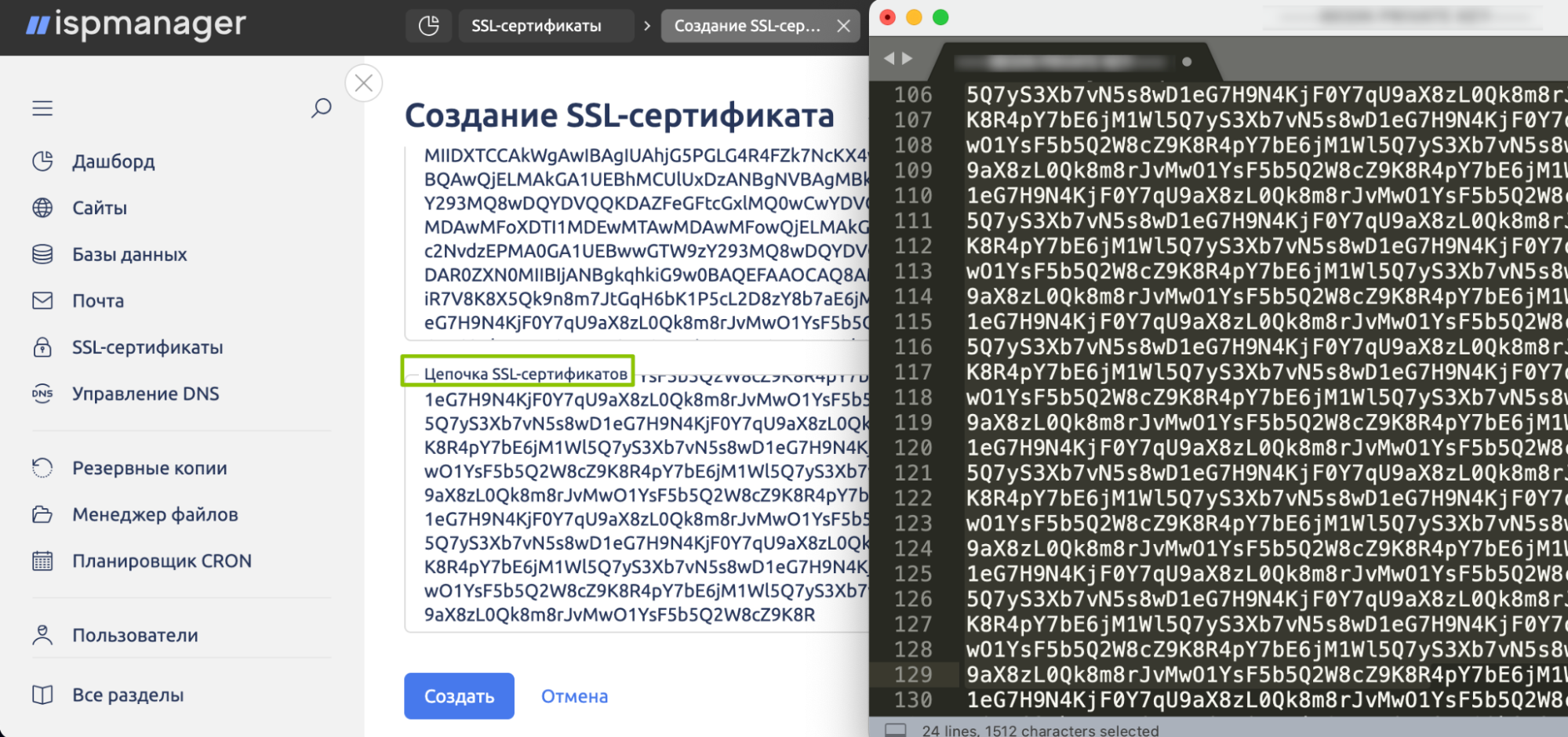The height and width of the screenshot is (737, 1568).
Task: Open the Дашборд section
Action: coord(113,162)
